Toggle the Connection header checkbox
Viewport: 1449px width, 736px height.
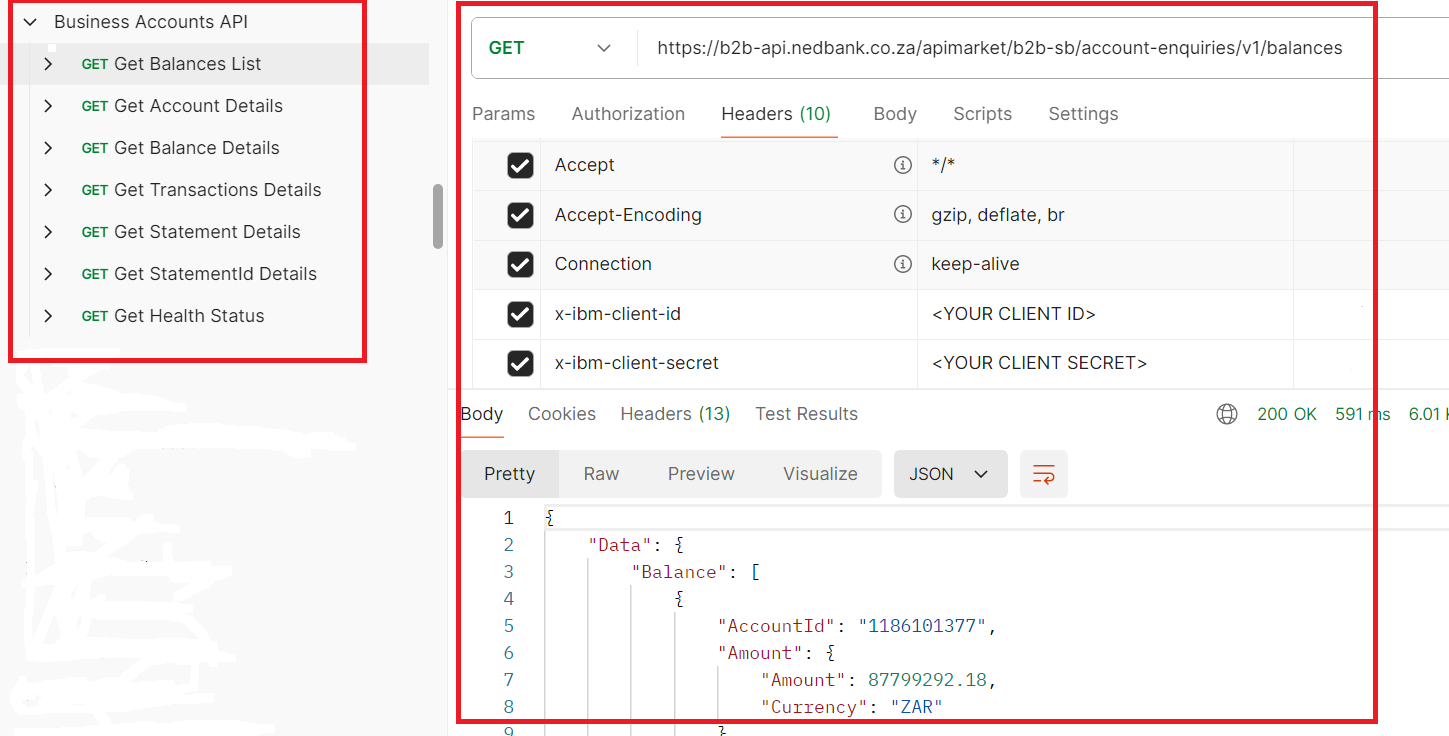520,264
